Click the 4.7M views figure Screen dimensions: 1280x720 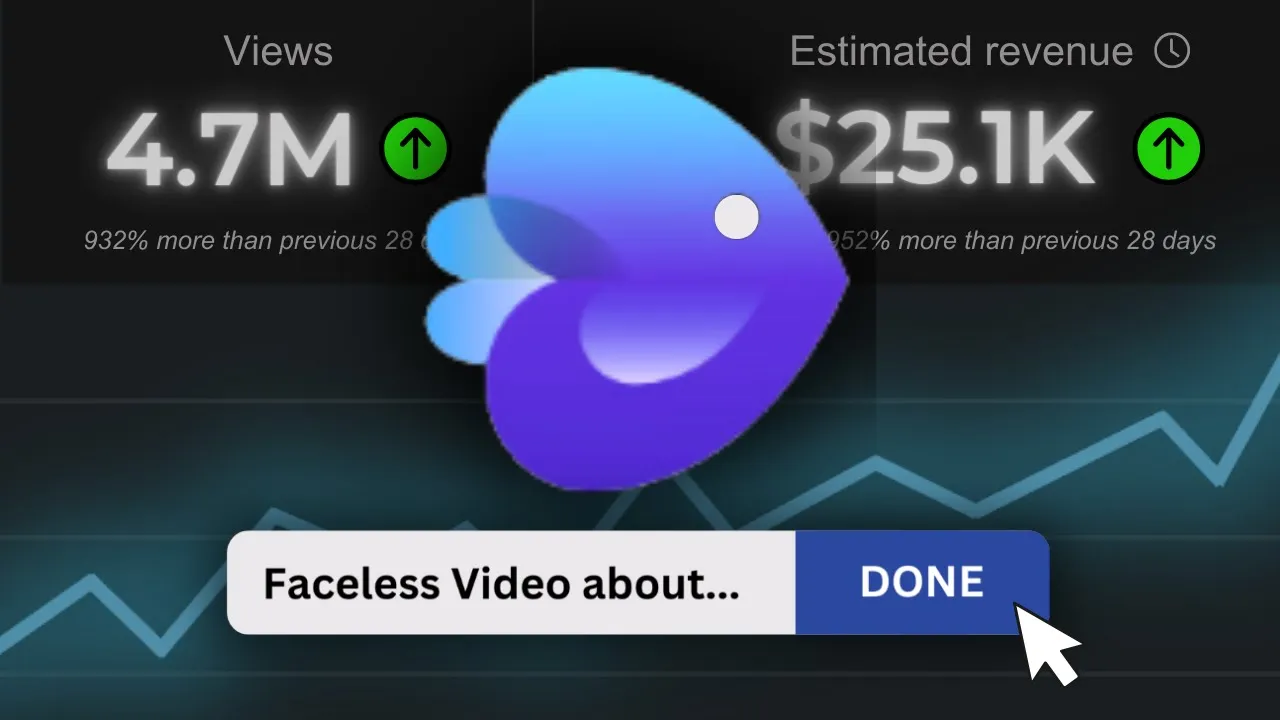tap(230, 152)
